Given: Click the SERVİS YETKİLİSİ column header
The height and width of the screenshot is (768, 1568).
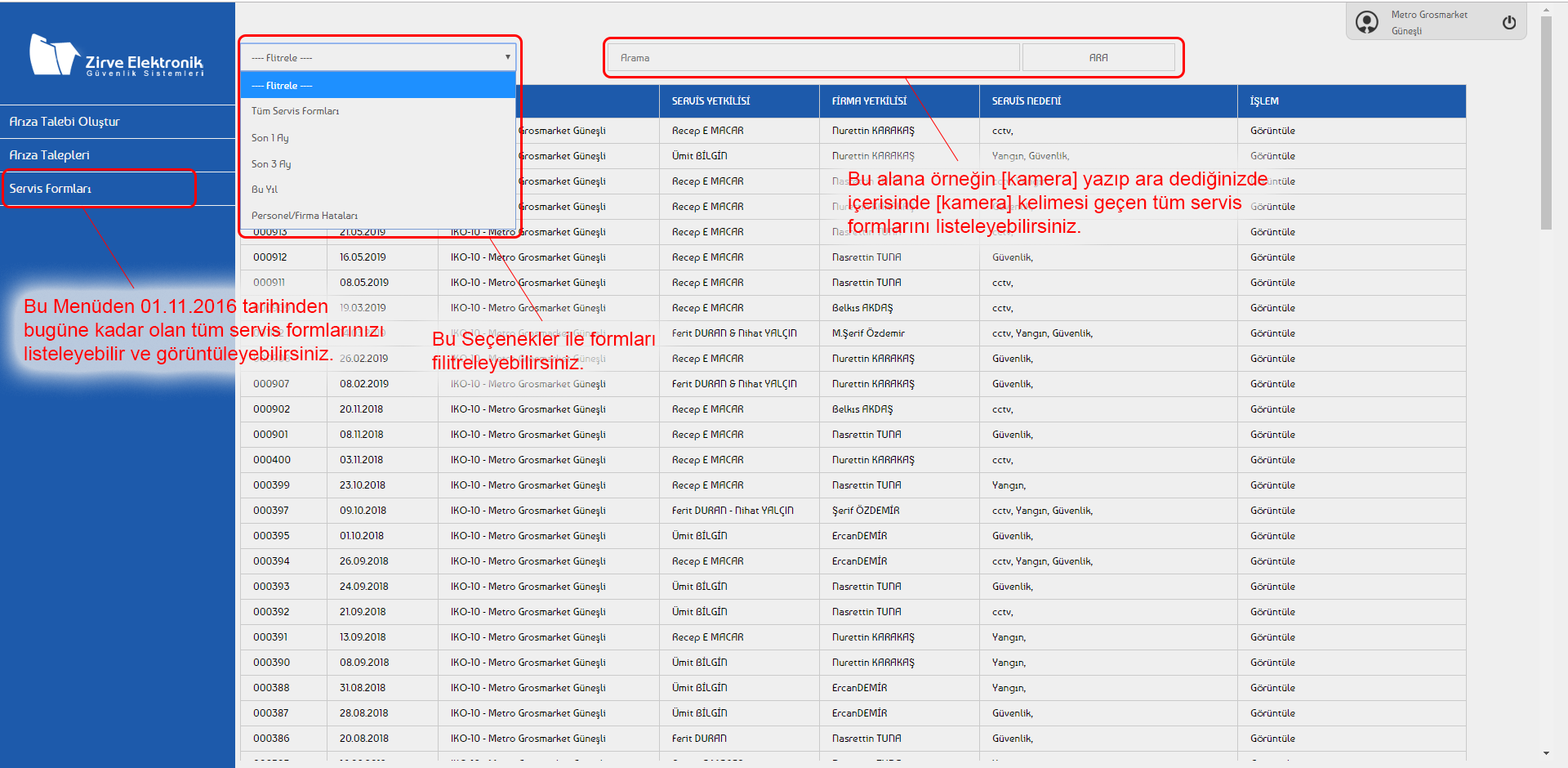Looking at the screenshot, I should click(710, 101).
